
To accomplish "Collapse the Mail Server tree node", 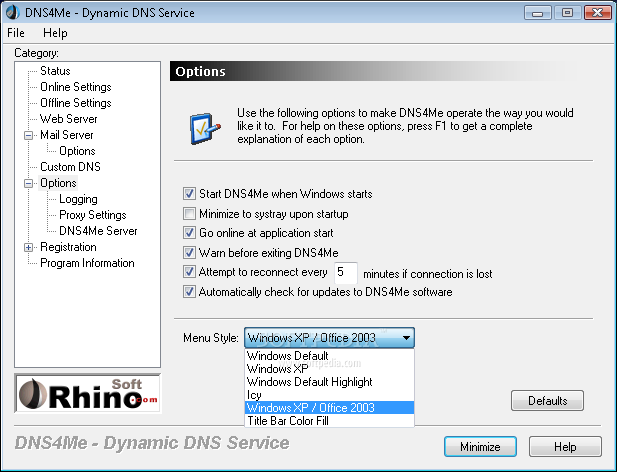I will pos(28,135).
